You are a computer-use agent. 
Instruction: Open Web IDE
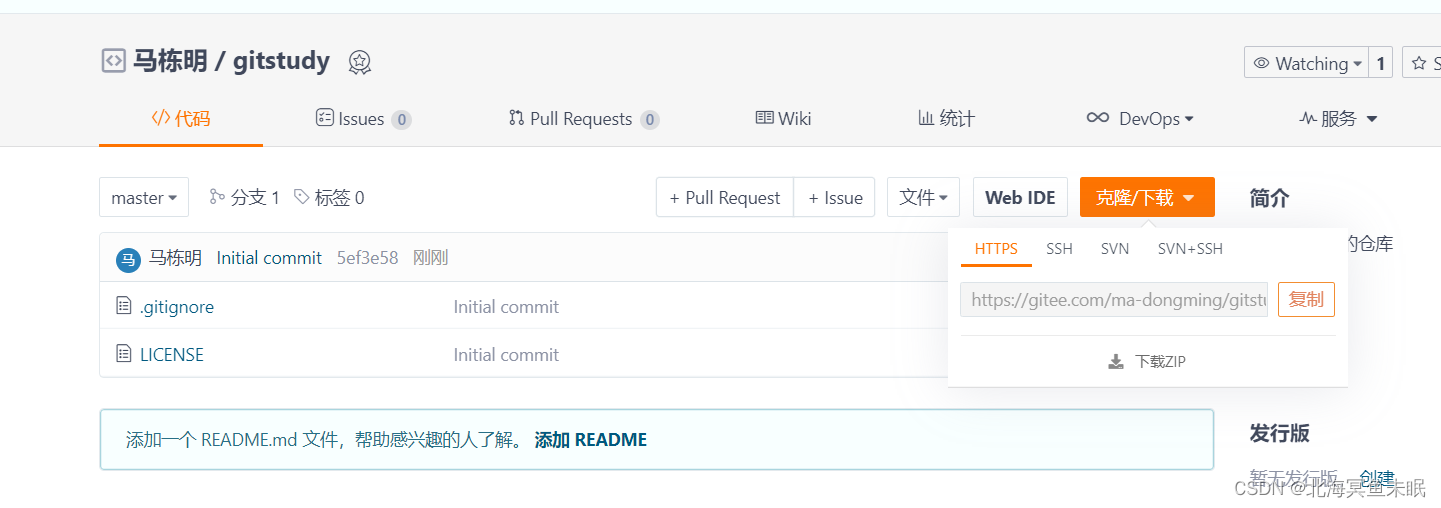click(1020, 197)
